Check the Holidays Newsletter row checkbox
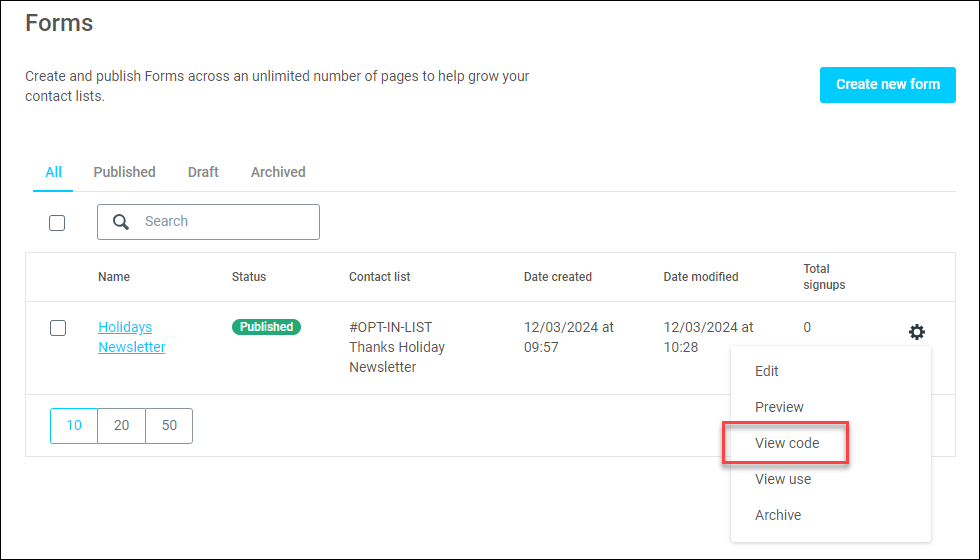Screen dimensions: 980x560 click(x=58, y=328)
